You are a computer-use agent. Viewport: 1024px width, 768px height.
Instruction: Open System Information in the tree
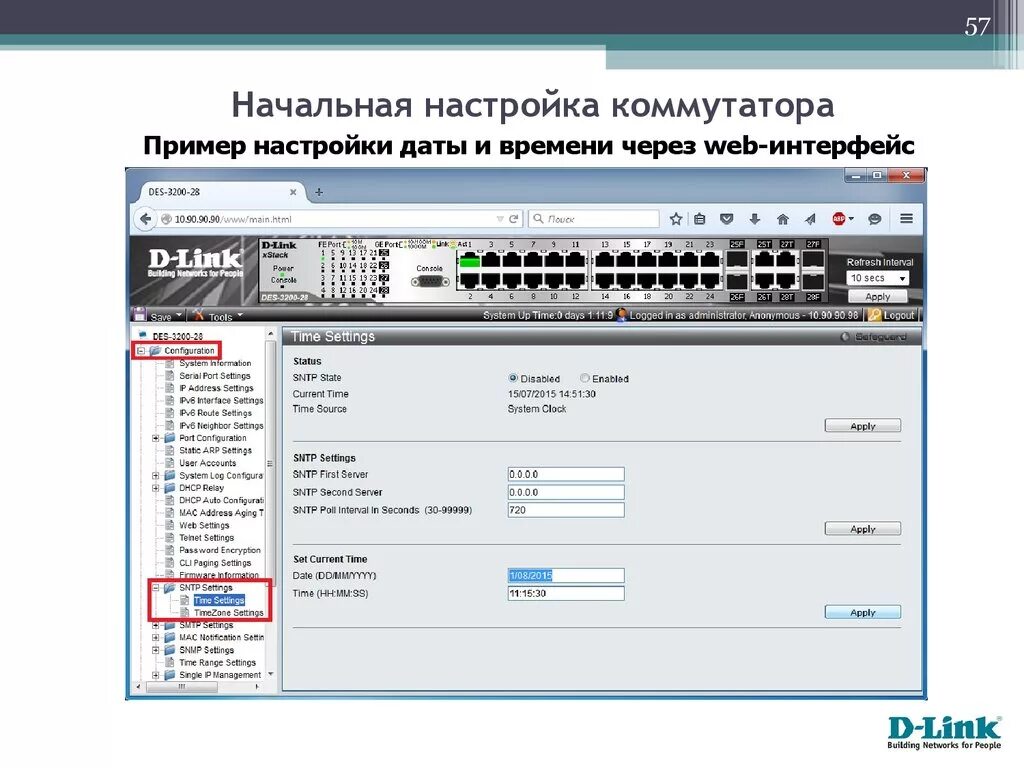pos(215,363)
